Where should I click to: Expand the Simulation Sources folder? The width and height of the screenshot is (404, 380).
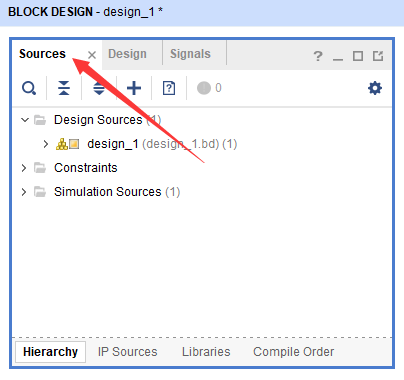(x=24, y=192)
